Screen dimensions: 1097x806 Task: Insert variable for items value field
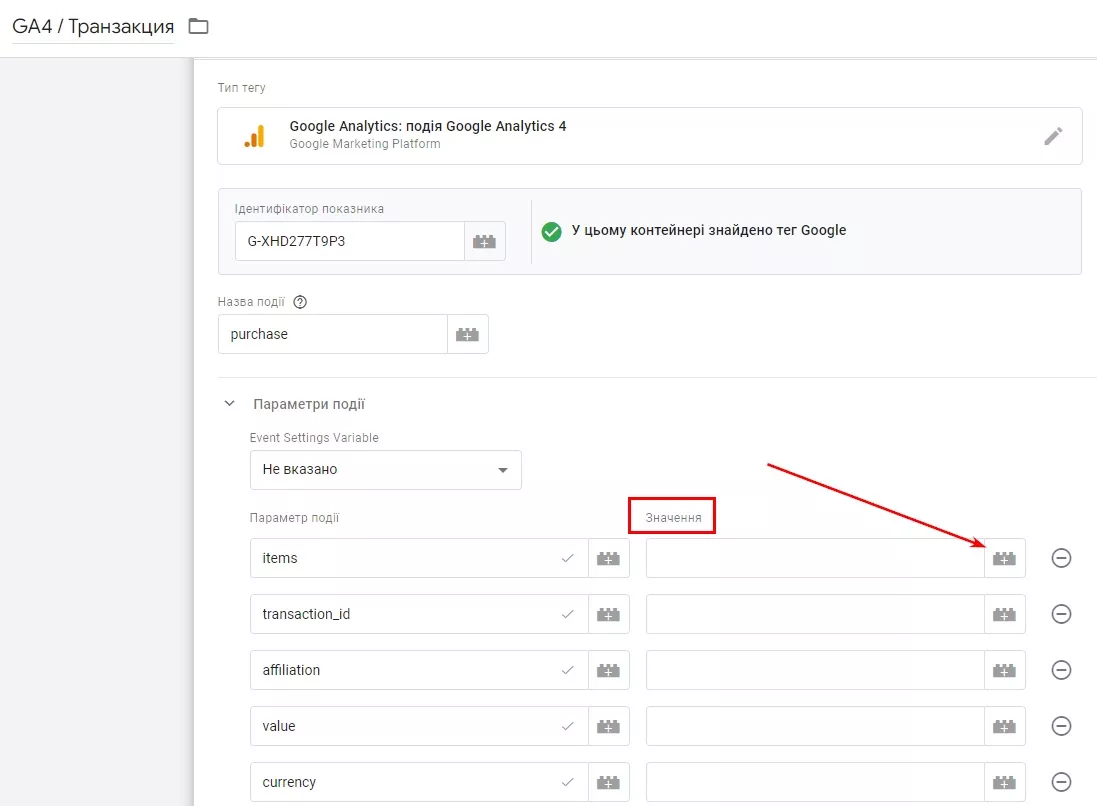1005,558
